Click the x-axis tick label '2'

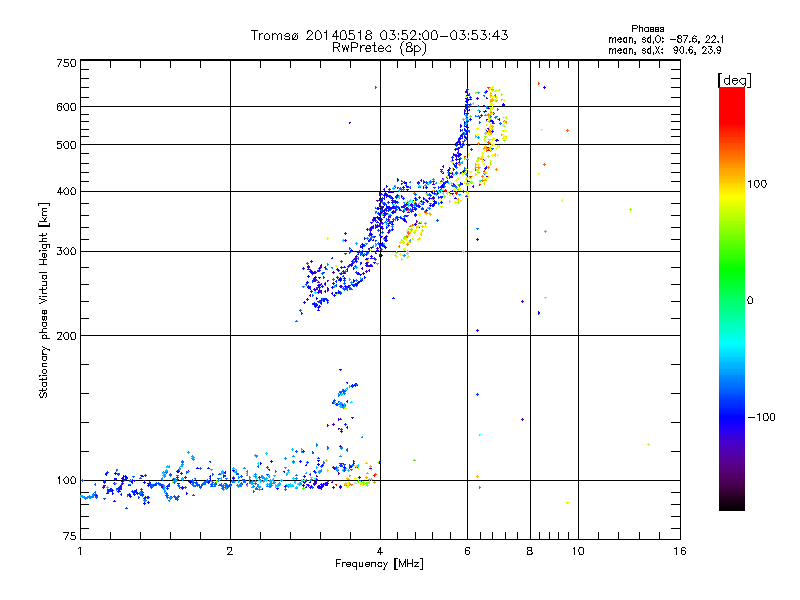(230, 551)
